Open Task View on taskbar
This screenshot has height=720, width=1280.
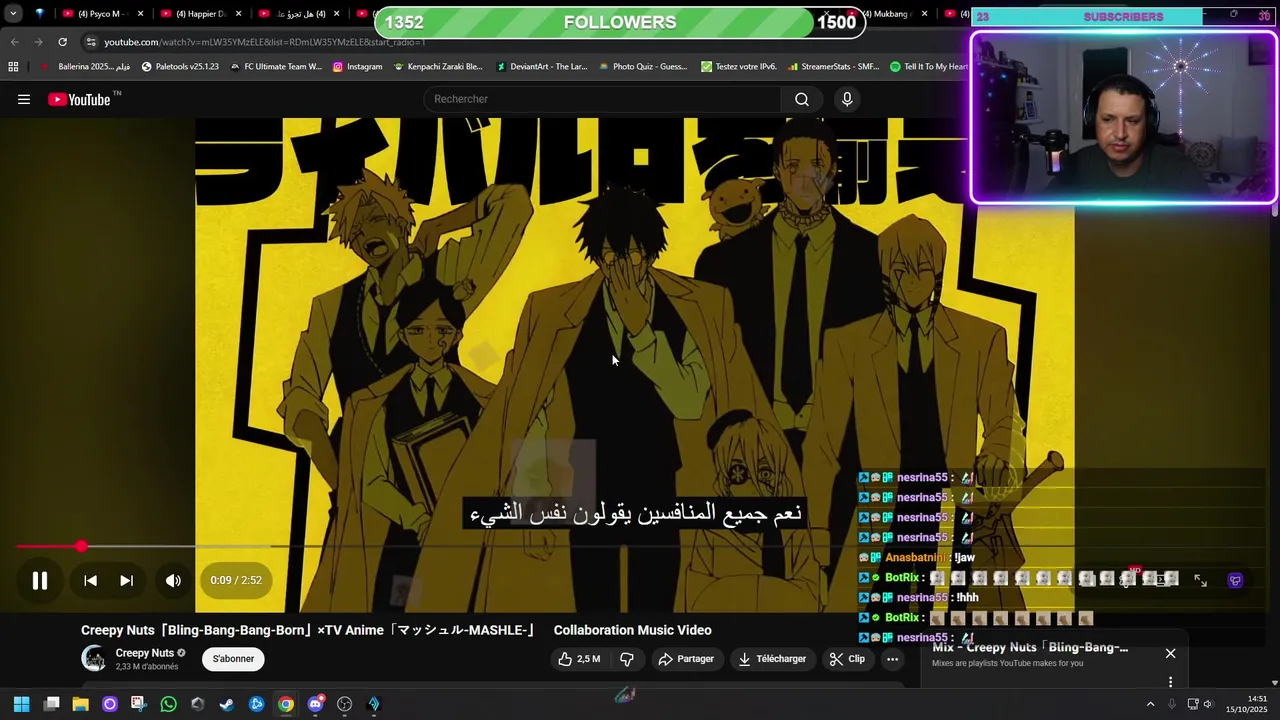pyautogui.click(x=51, y=704)
